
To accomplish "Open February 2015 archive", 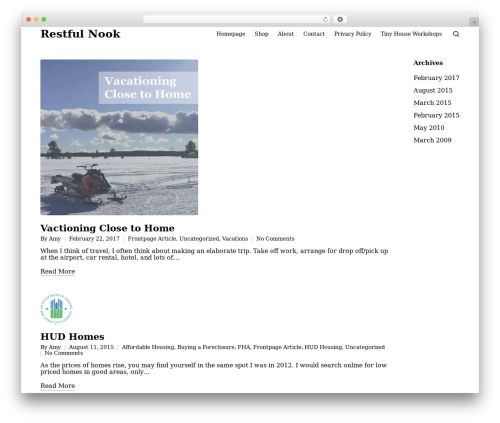I will coord(436,115).
